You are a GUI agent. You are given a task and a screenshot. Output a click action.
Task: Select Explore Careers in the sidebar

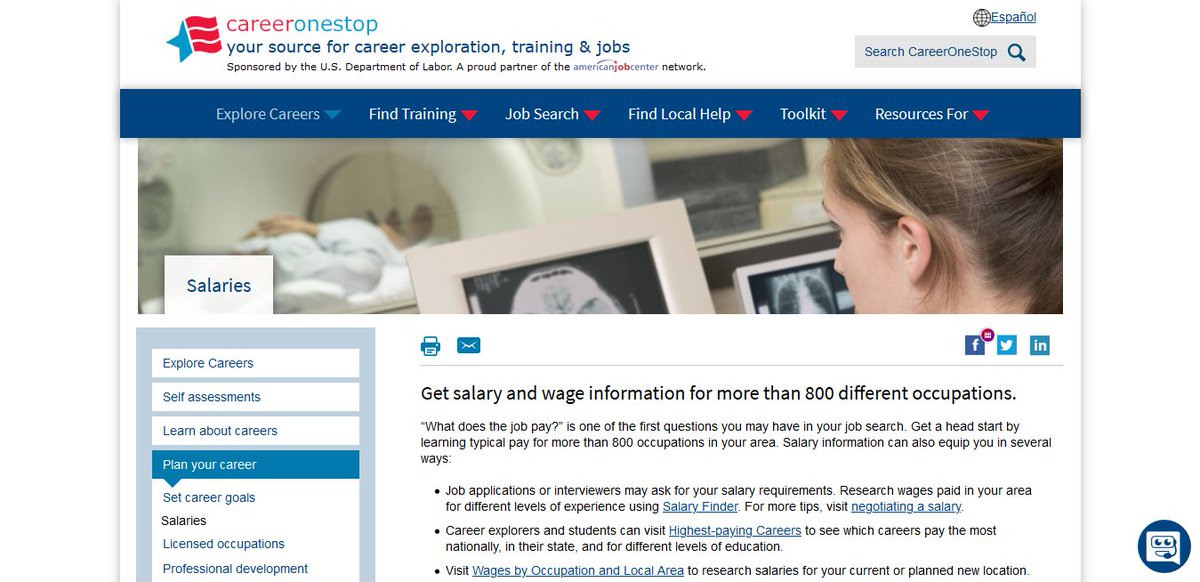[x=255, y=363]
